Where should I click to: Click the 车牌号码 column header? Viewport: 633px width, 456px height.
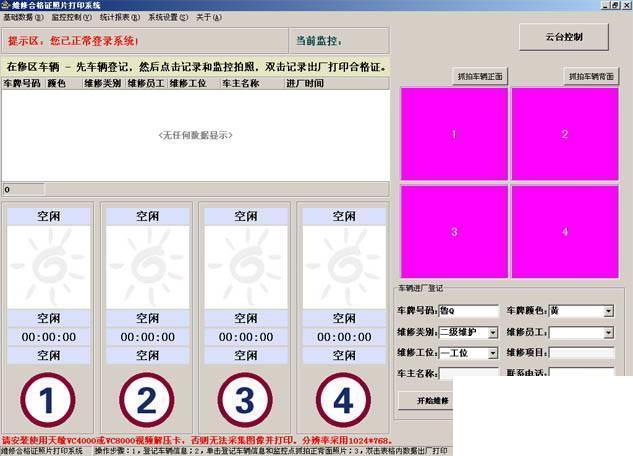(x=23, y=84)
